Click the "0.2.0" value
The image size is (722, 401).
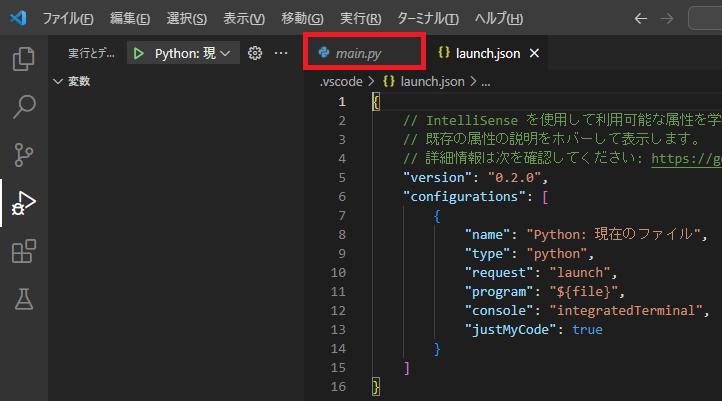514,178
